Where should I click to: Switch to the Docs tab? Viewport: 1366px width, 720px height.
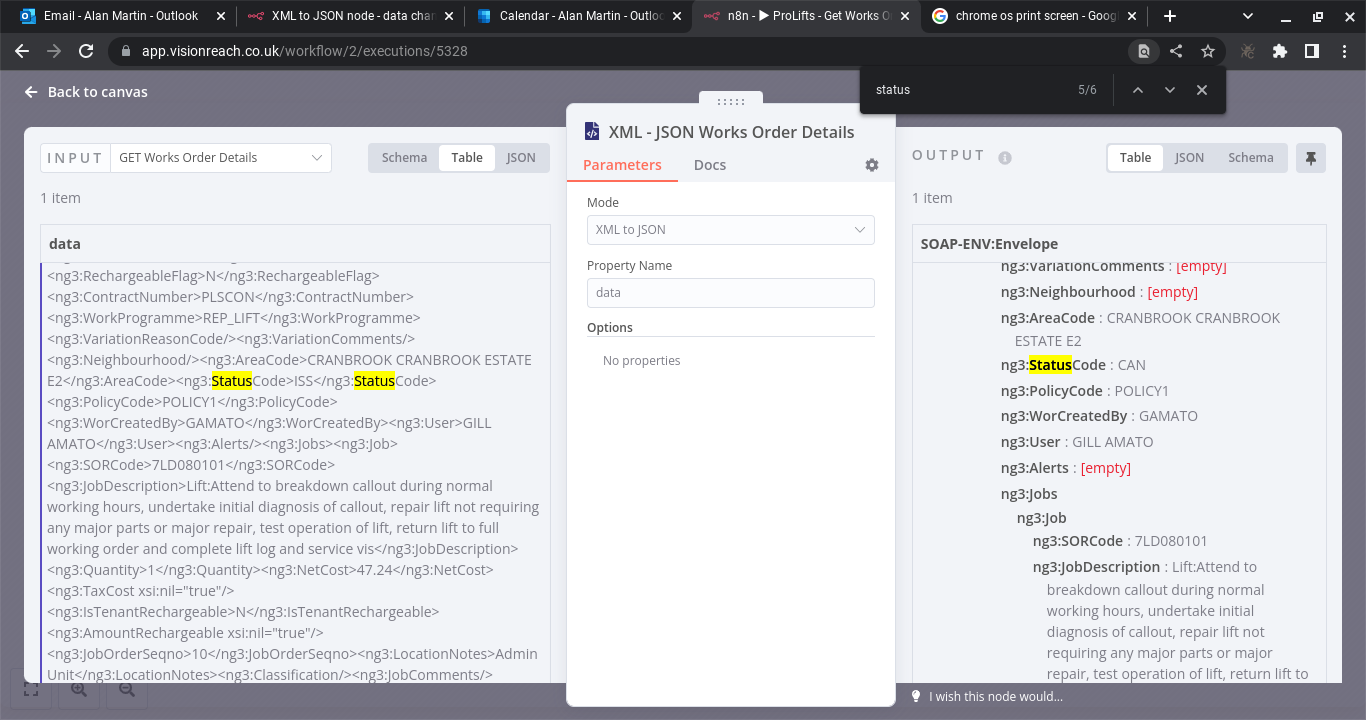pyautogui.click(x=710, y=165)
